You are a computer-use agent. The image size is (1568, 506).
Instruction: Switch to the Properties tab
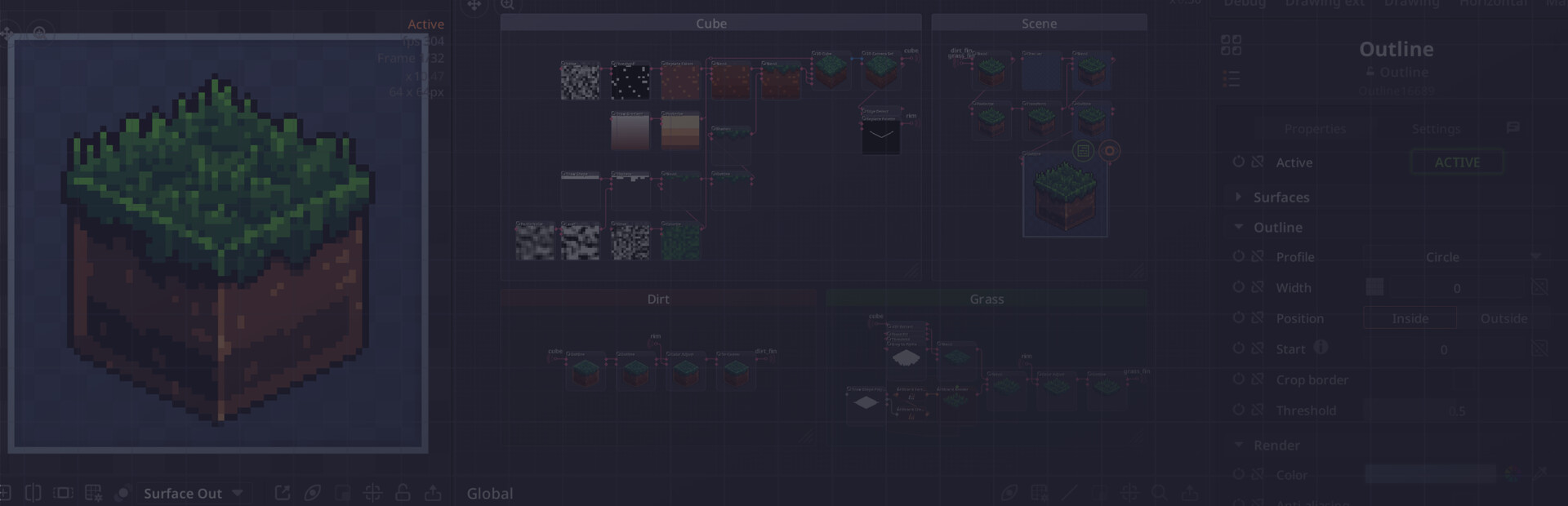(1314, 129)
